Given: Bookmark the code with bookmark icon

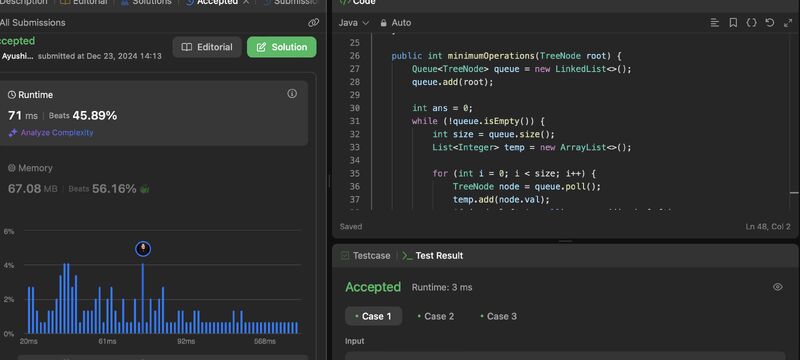Looking at the screenshot, I should click(733, 23).
